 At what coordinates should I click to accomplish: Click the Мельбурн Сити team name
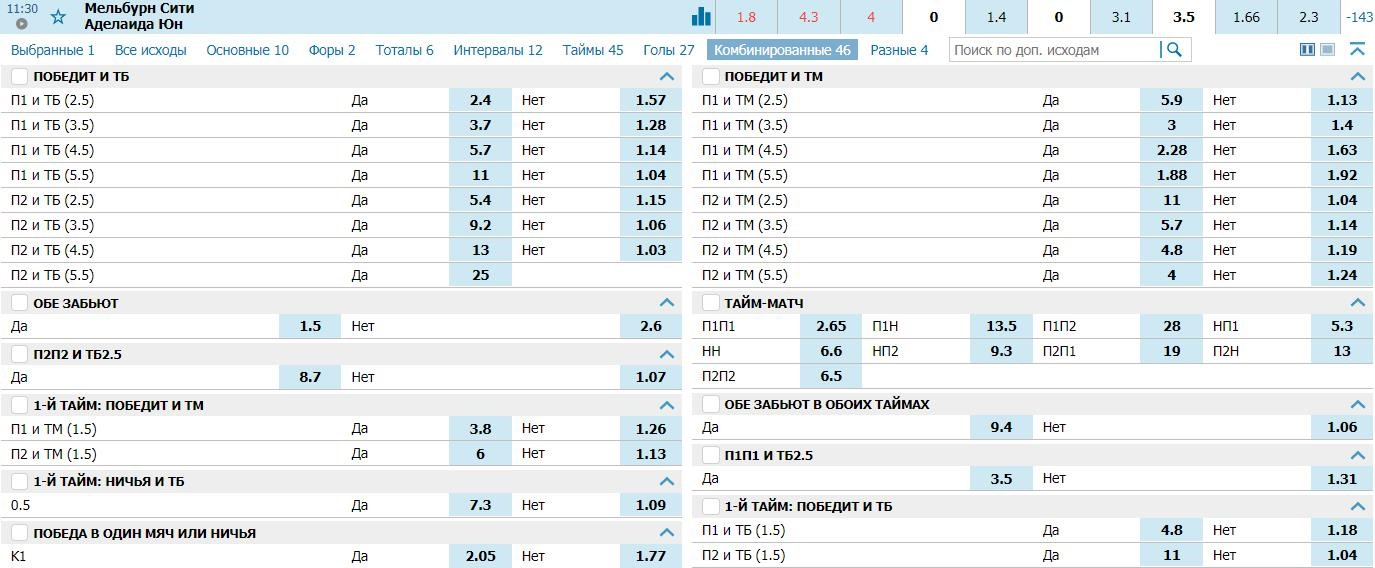(139, 8)
